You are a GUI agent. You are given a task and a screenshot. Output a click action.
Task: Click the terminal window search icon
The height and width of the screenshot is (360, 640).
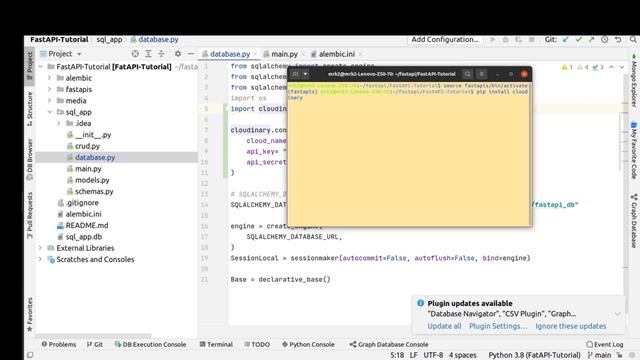(468, 74)
